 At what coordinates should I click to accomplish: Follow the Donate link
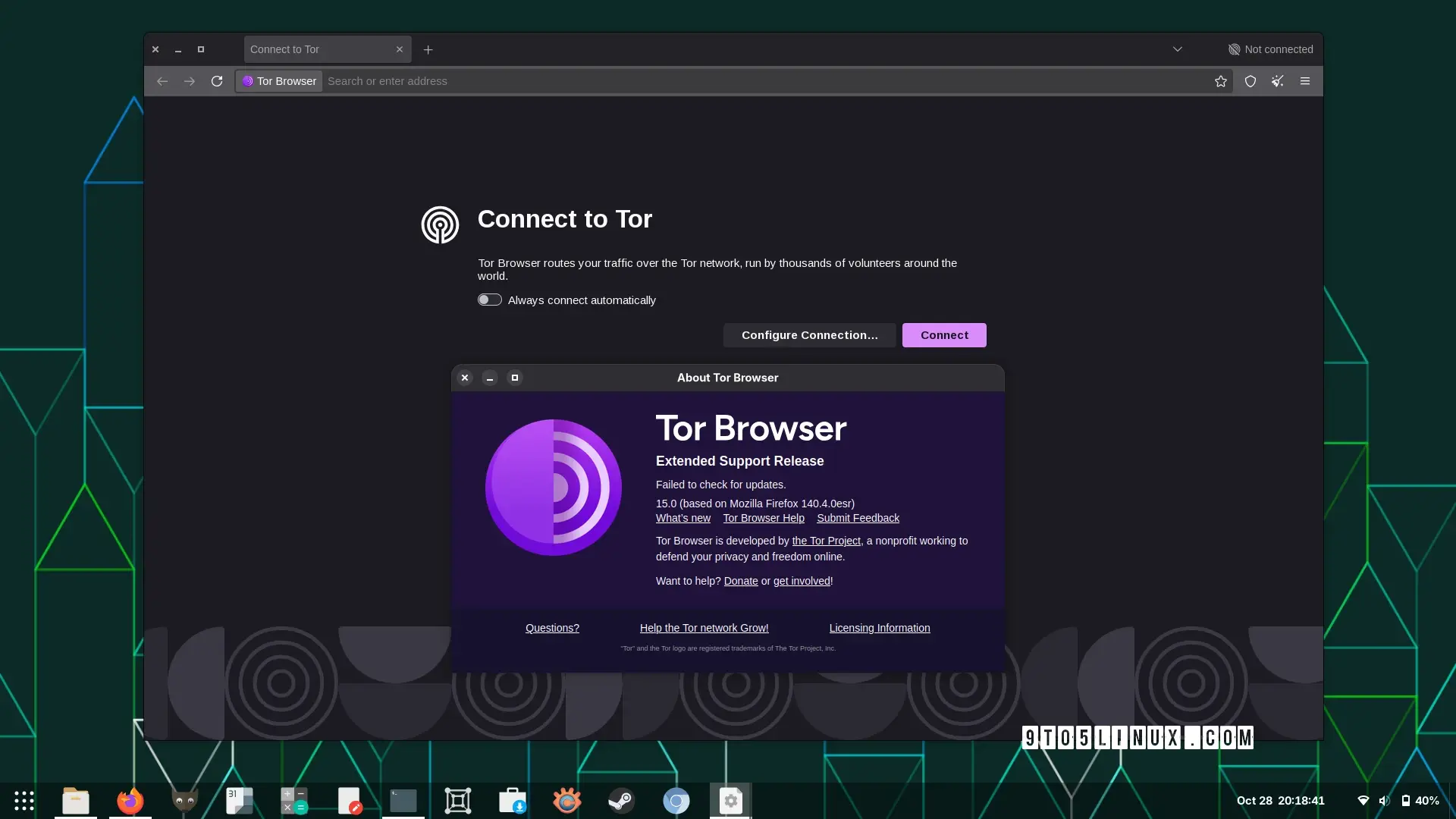741,581
